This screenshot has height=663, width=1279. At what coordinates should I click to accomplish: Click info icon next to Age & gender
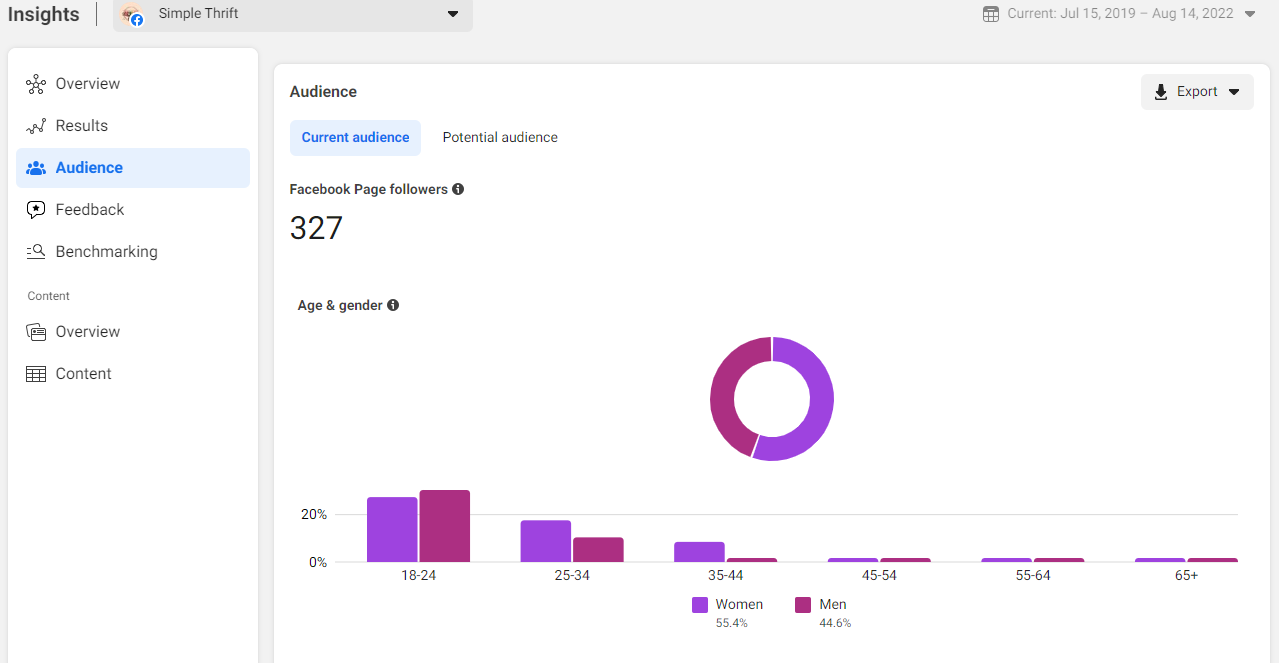(393, 305)
